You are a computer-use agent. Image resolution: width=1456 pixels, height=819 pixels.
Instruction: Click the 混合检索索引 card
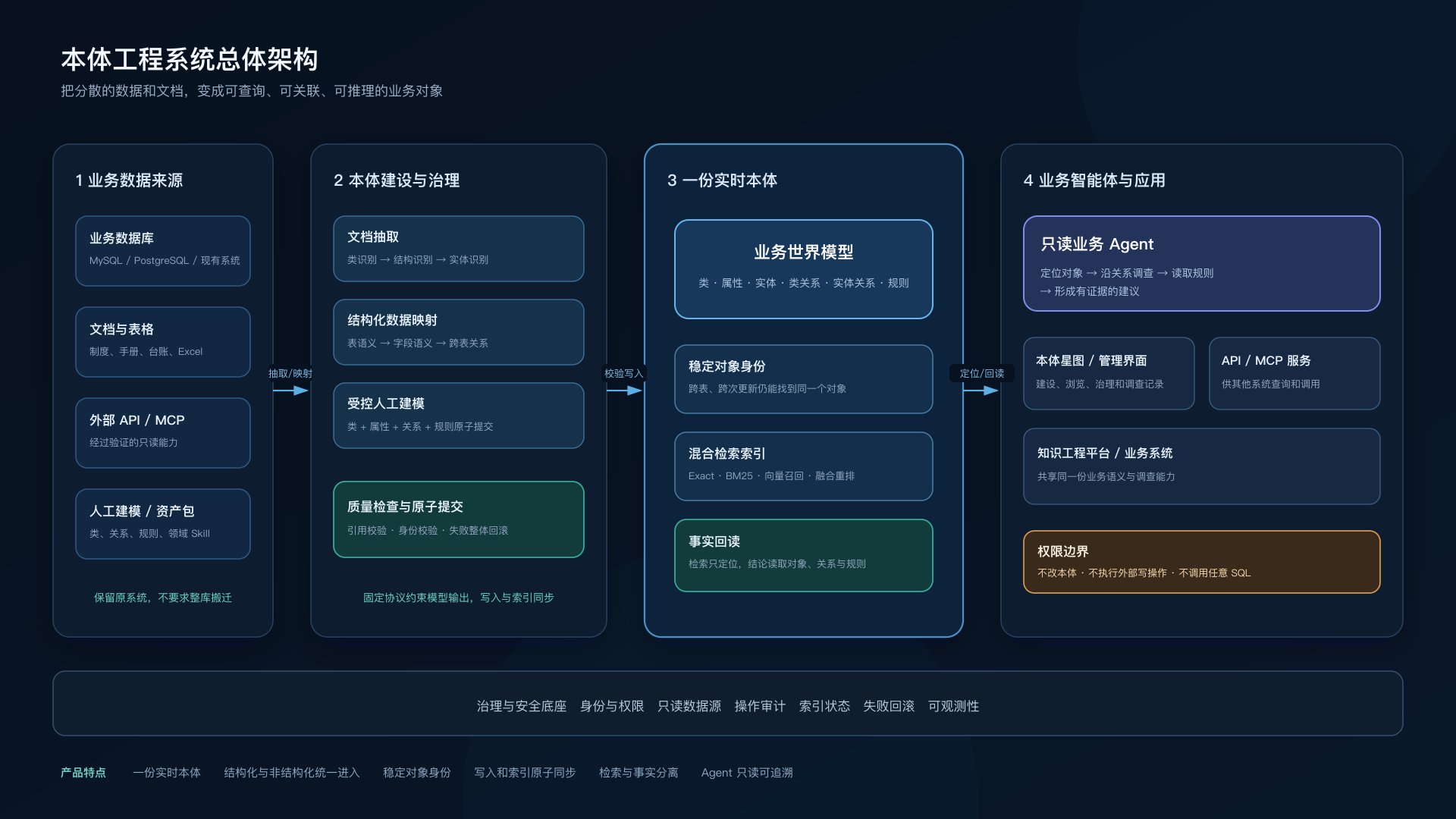[x=804, y=466]
